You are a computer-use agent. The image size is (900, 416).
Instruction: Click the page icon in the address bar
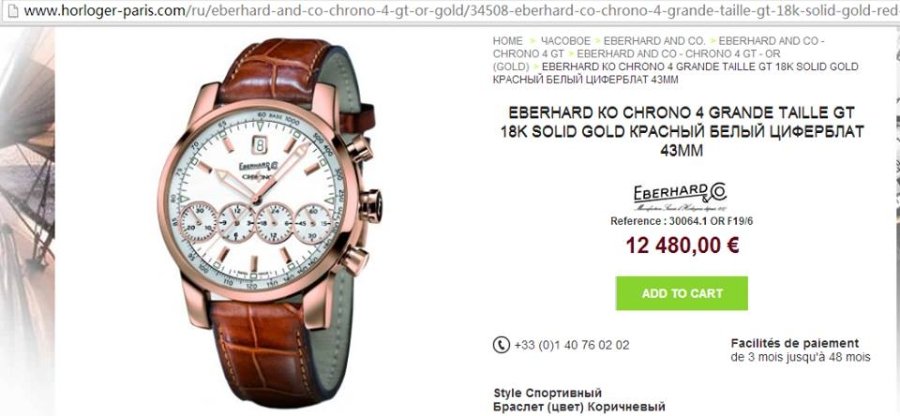tap(12, 11)
